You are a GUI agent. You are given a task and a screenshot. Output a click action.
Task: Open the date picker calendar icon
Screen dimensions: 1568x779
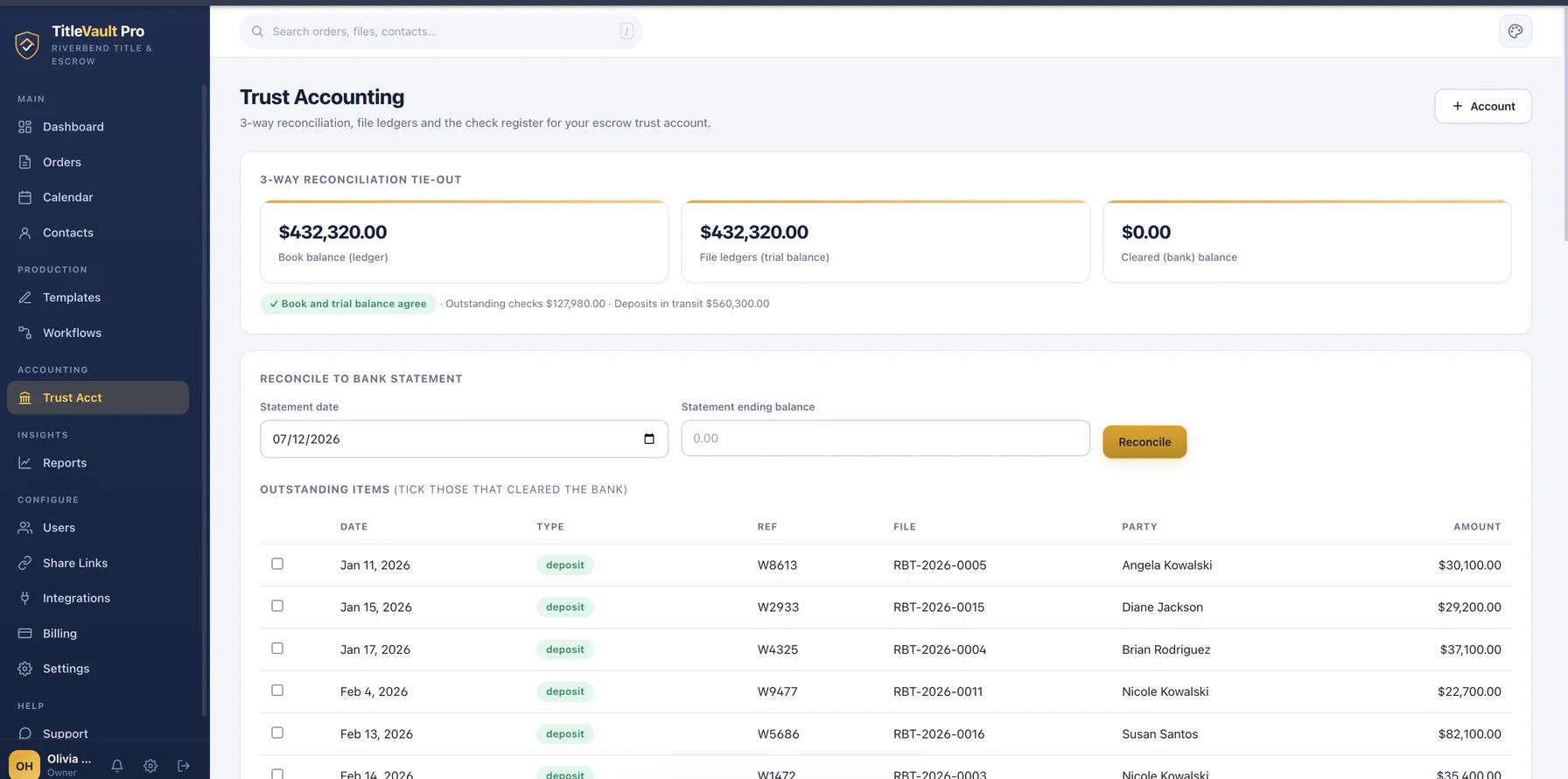pos(649,439)
